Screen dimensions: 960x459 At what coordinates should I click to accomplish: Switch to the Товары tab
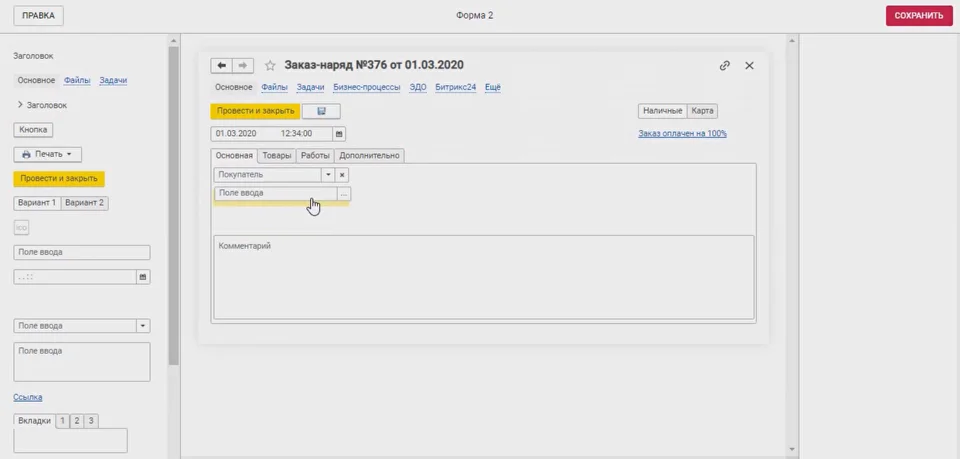277,156
